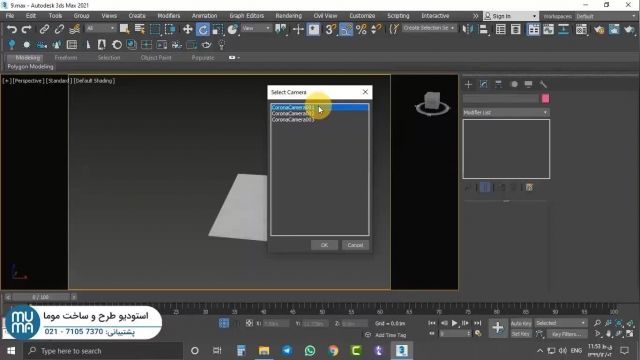Viewport: 640px width, 360px height.
Task: Click the time slider showing 0 / 100
Action: pos(40,297)
